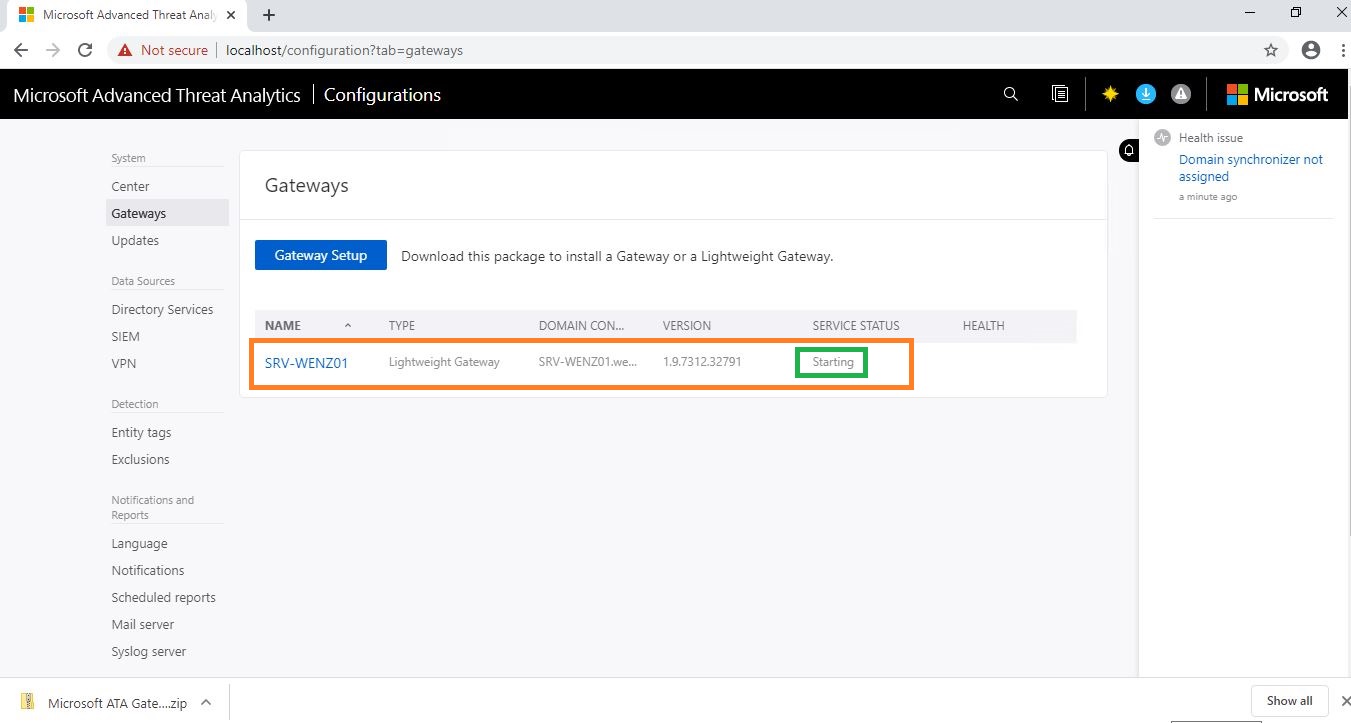Open the SRV-WENZ01 gateway link

pos(306,363)
